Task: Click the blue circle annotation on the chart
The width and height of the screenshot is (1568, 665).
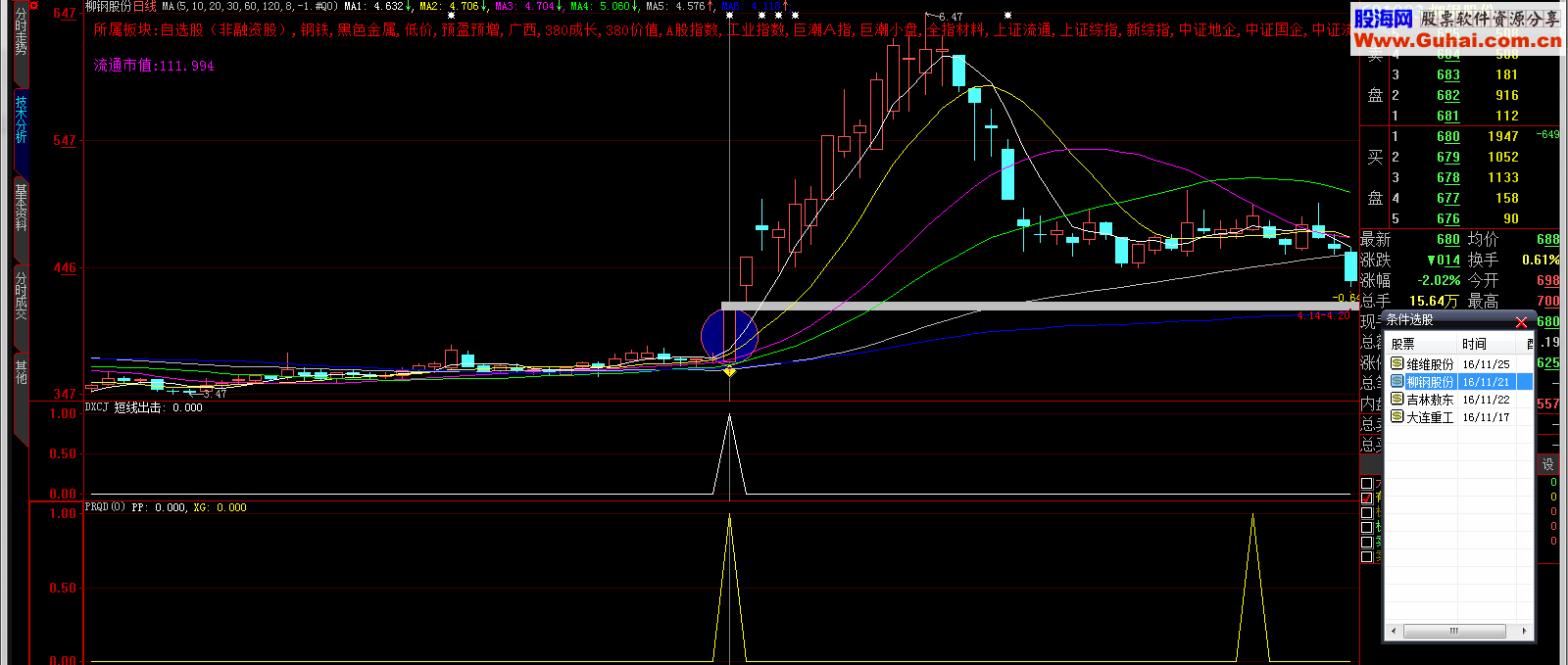Action: pyautogui.click(x=729, y=336)
